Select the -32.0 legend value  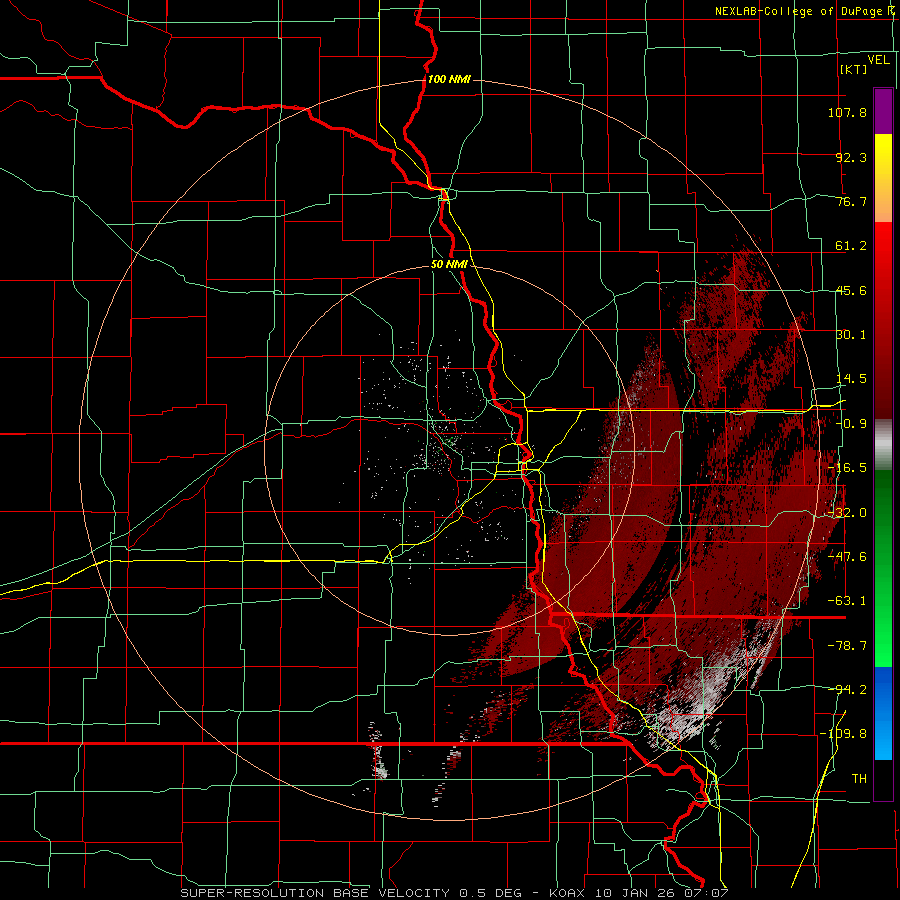coord(847,513)
